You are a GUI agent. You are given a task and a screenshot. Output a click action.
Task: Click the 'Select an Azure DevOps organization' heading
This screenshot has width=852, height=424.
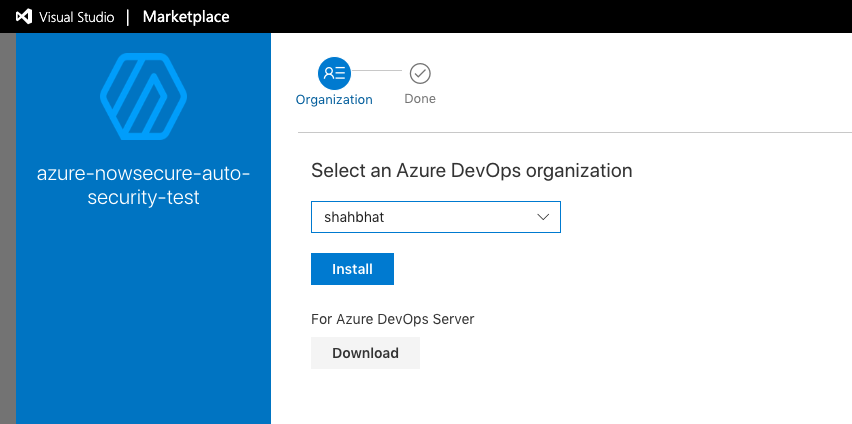[x=472, y=171]
